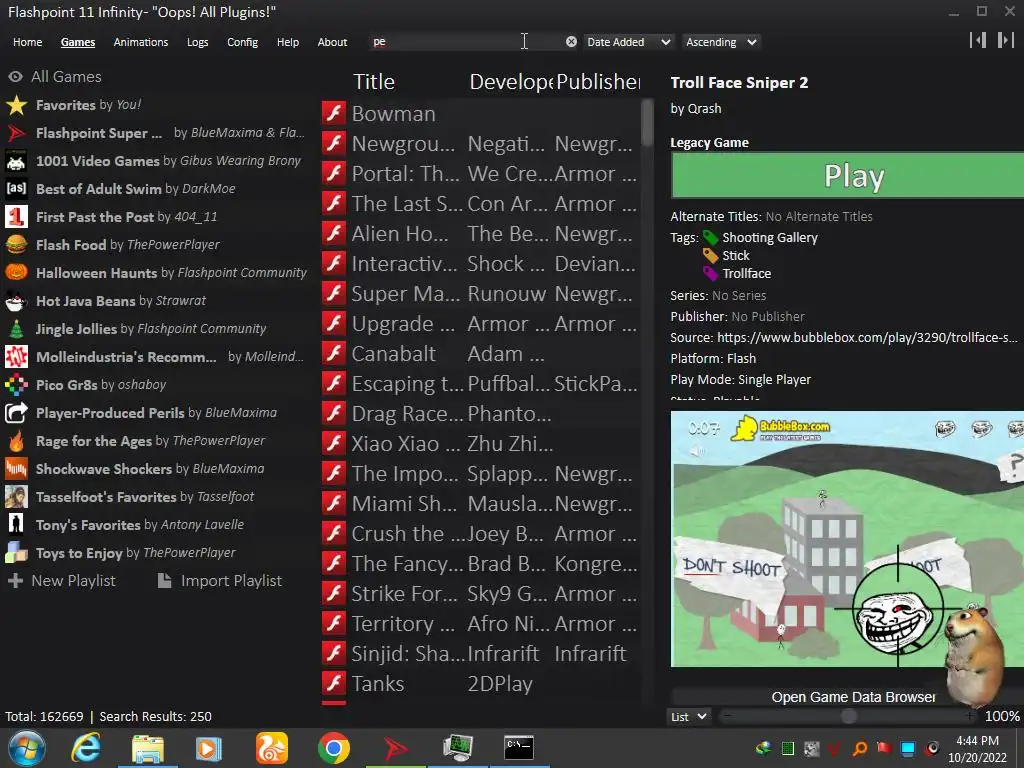Select the Stick tag
Screen dimensions: 1024x768
(735, 255)
